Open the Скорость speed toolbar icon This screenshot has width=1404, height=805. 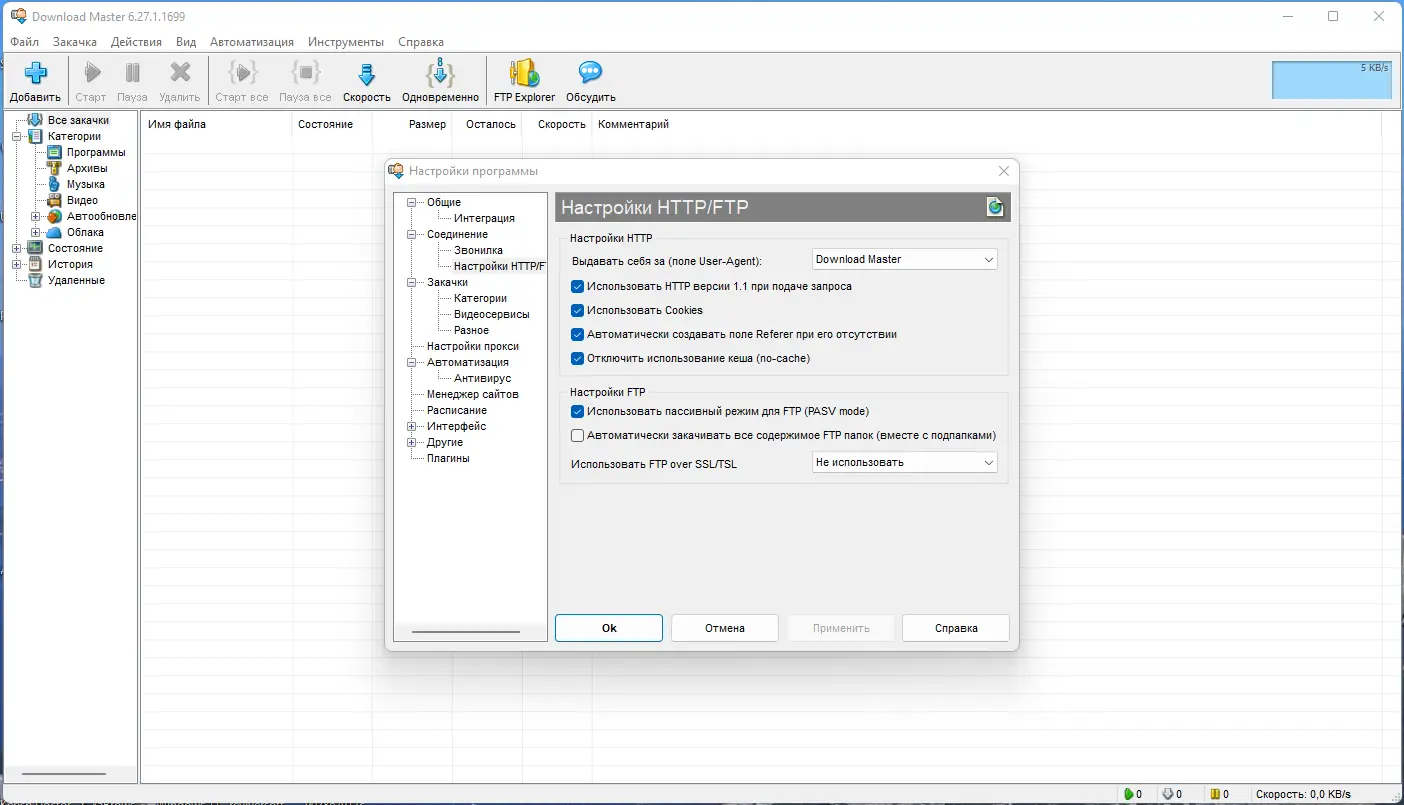(x=366, y=73)
